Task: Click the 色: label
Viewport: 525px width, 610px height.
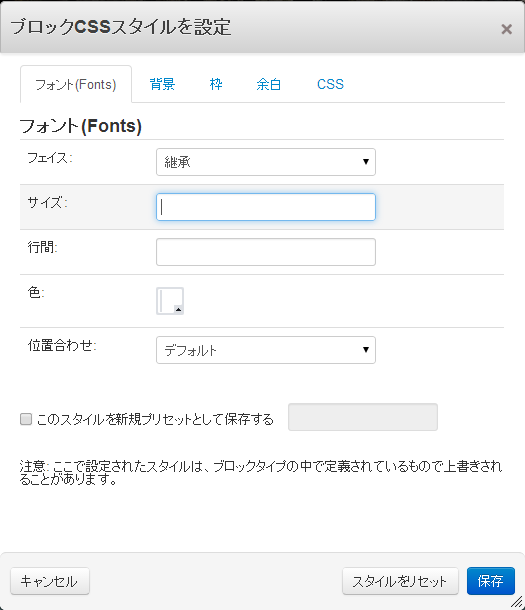Action: [36, 292]
